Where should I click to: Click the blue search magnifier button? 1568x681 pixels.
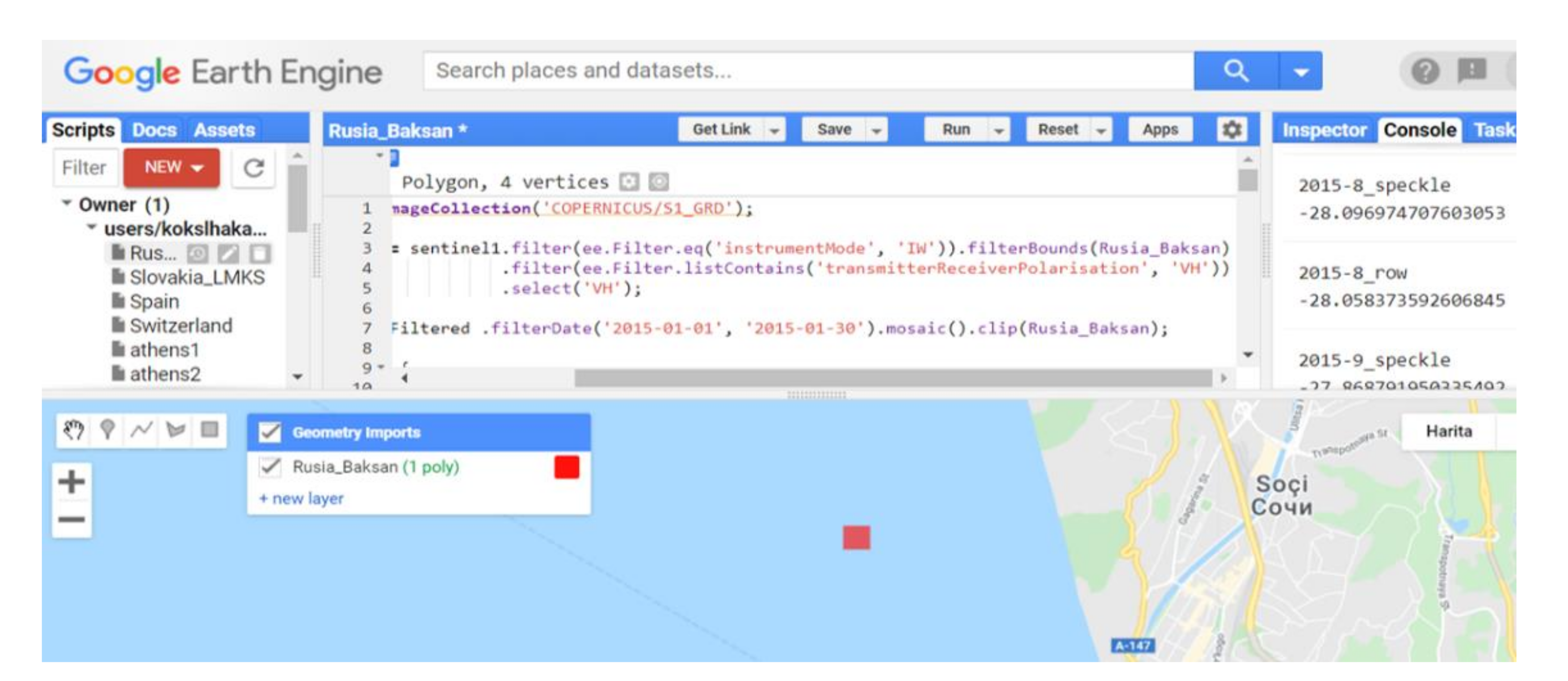click(x=1236, y=71)
